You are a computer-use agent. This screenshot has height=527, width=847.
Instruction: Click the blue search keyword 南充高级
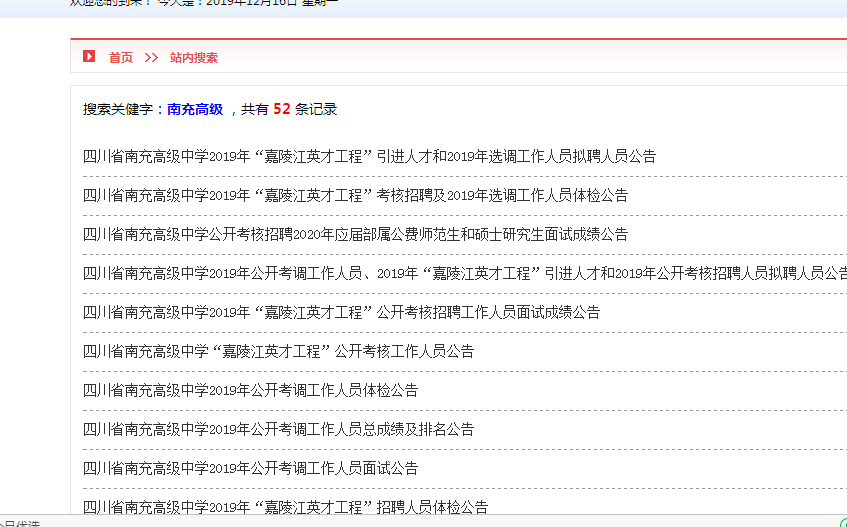[x=195, y=110]
